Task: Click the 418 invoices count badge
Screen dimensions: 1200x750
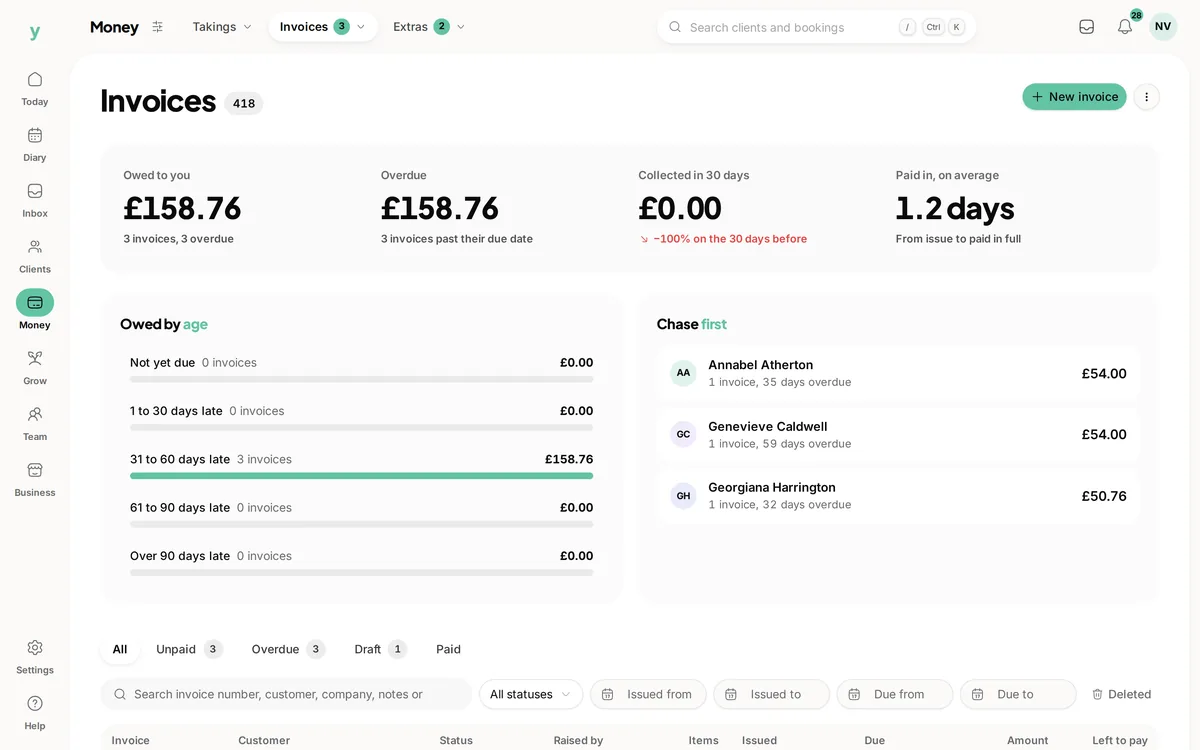Action: pos(244,103)
